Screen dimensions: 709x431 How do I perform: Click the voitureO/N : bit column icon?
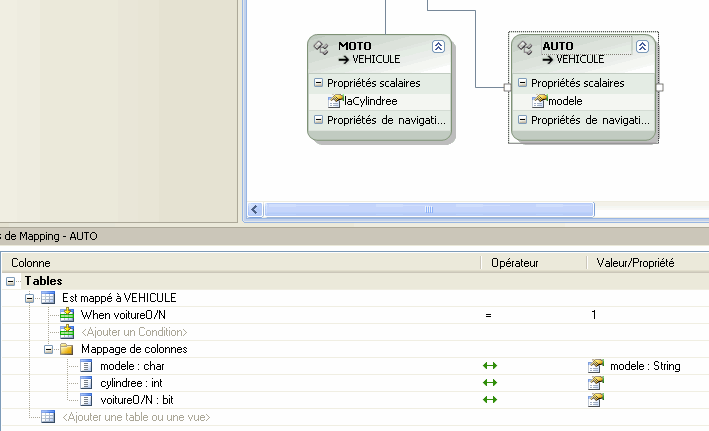click(x=86, y=400)
